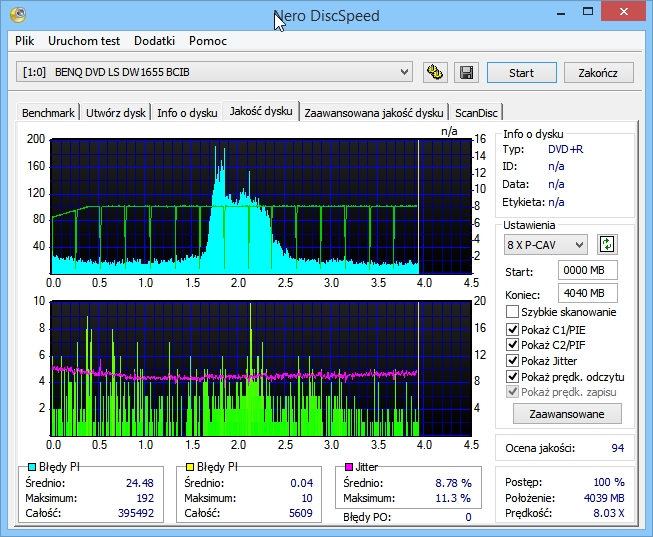Image resolution: width=653 pixels, height=537 pixels.
Task: Click the Zaawansowane settings button
Action: 567,414
